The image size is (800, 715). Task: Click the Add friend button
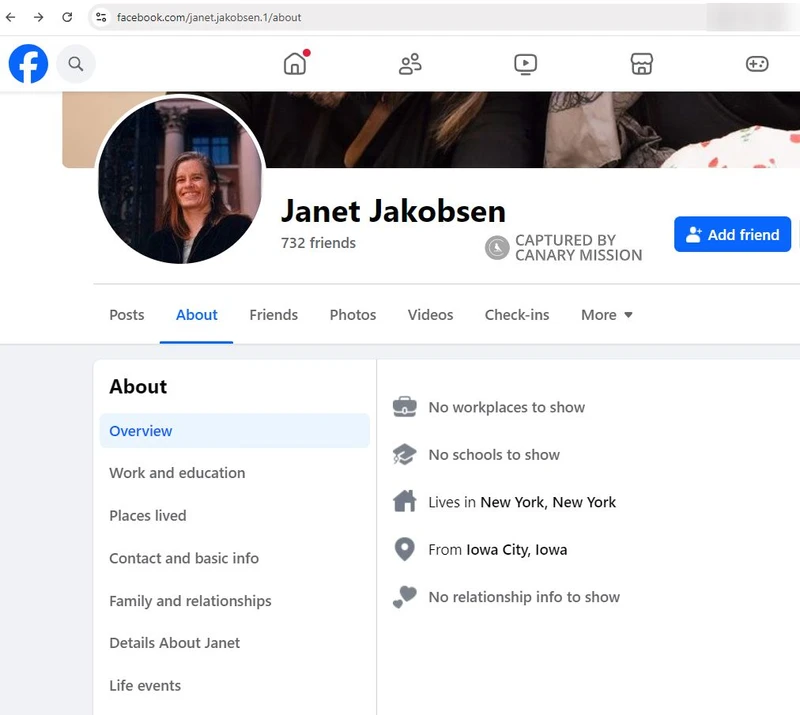click(732, 234)
